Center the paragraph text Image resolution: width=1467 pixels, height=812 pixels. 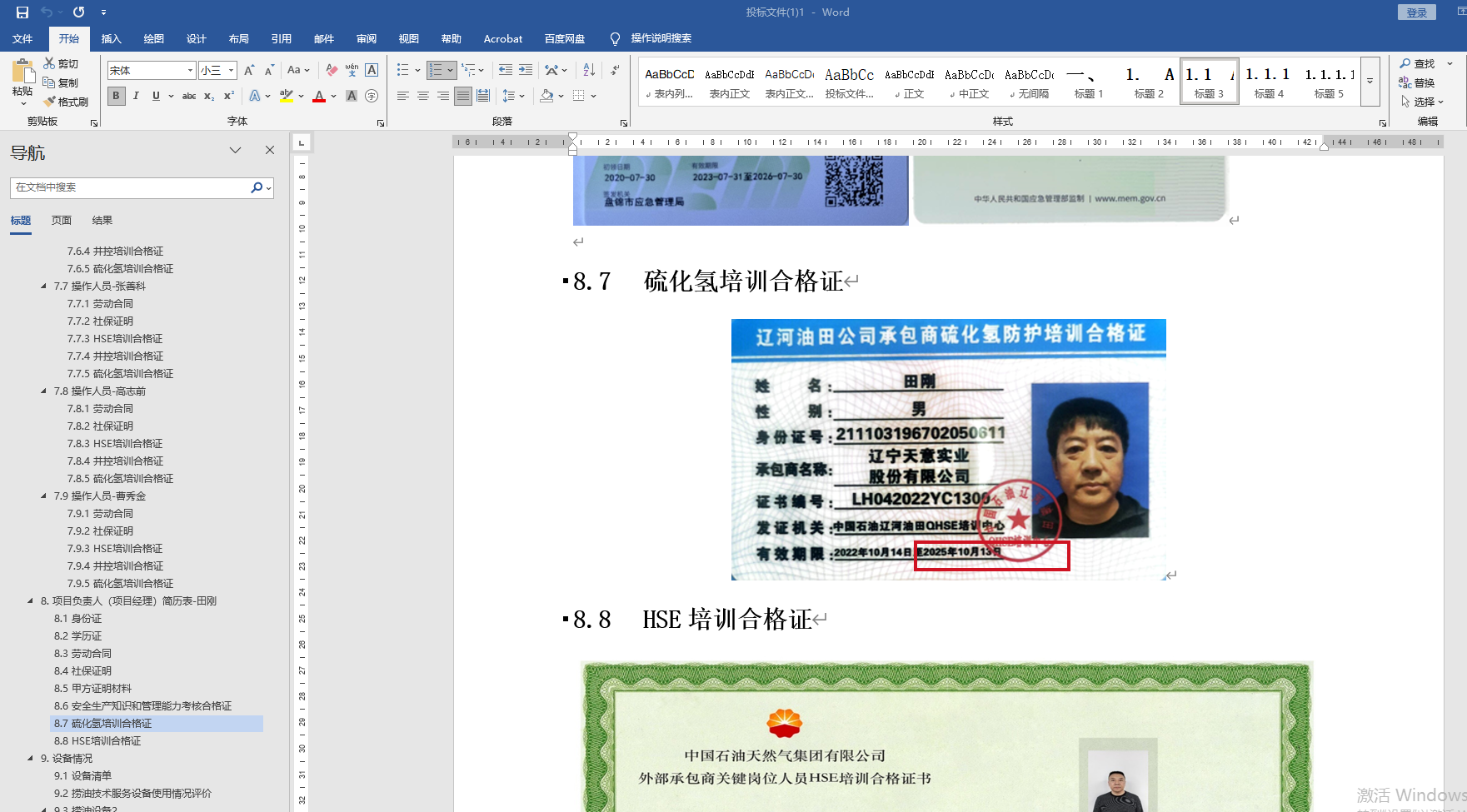423,96
